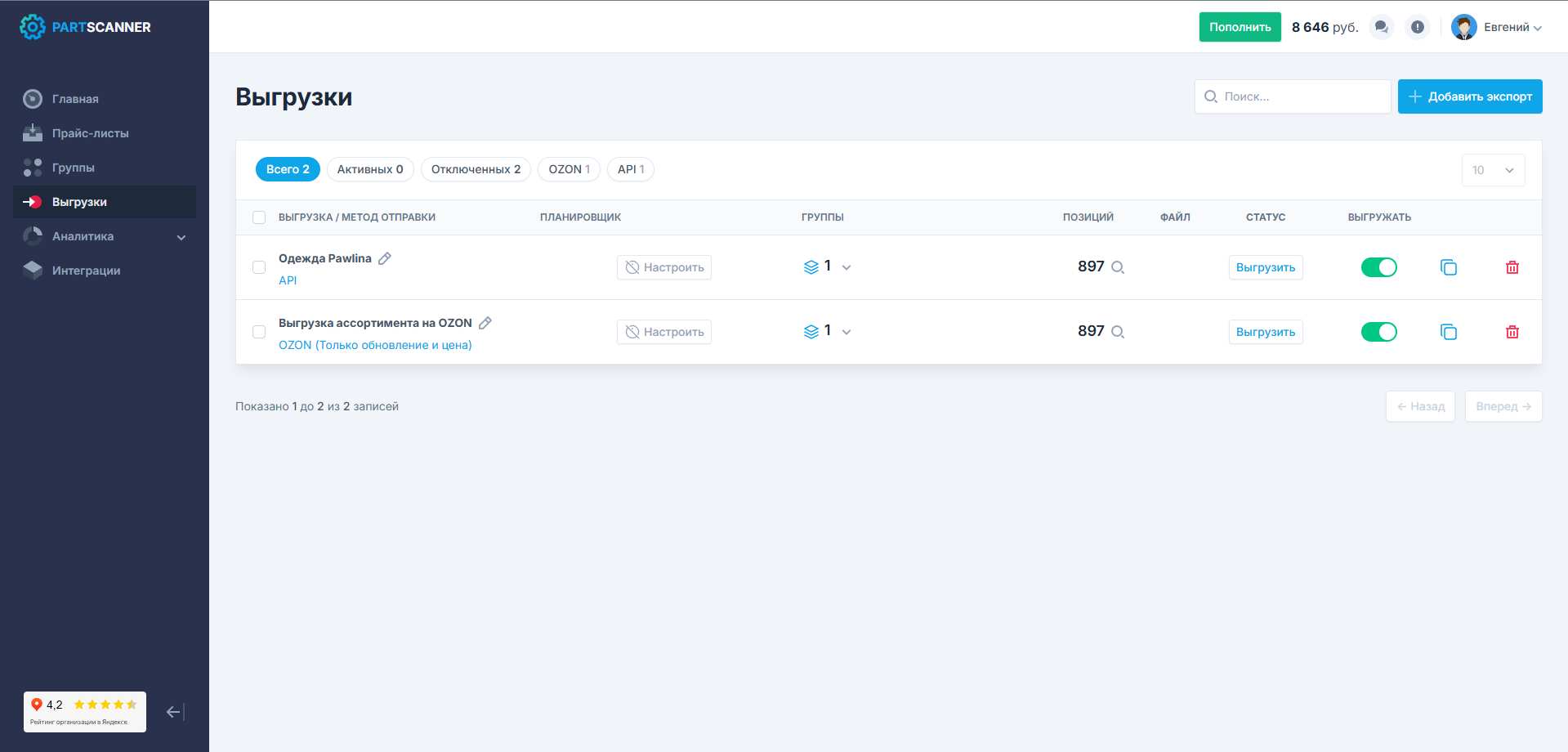This screenshot has width=1568, height=752.
Task: Edit name of Одежда Pawlina with pencil icon
Action: [385, 258]
